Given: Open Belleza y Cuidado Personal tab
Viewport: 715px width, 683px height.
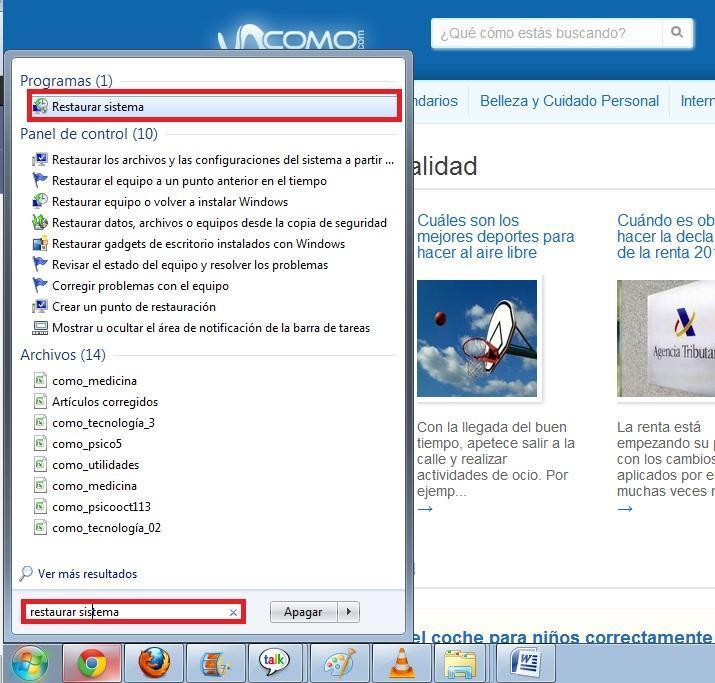Looking at the screenshot, I should 569,101.
